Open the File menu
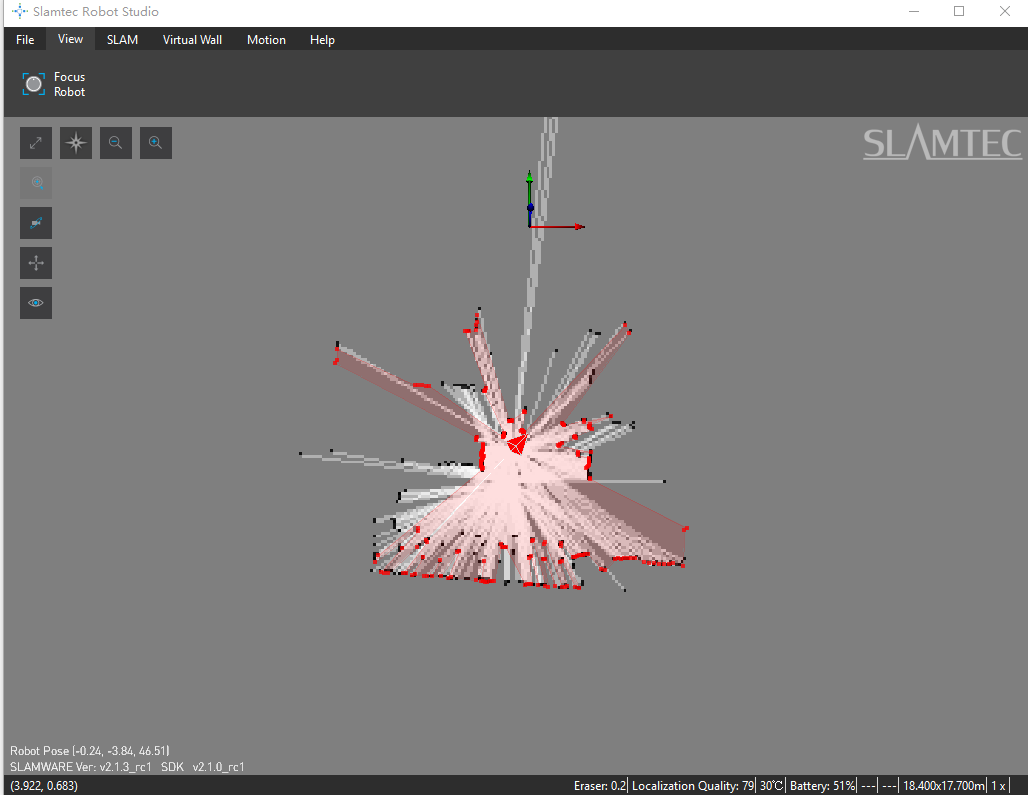This screenshot has height=795, width=1028. tap(25, 40)
